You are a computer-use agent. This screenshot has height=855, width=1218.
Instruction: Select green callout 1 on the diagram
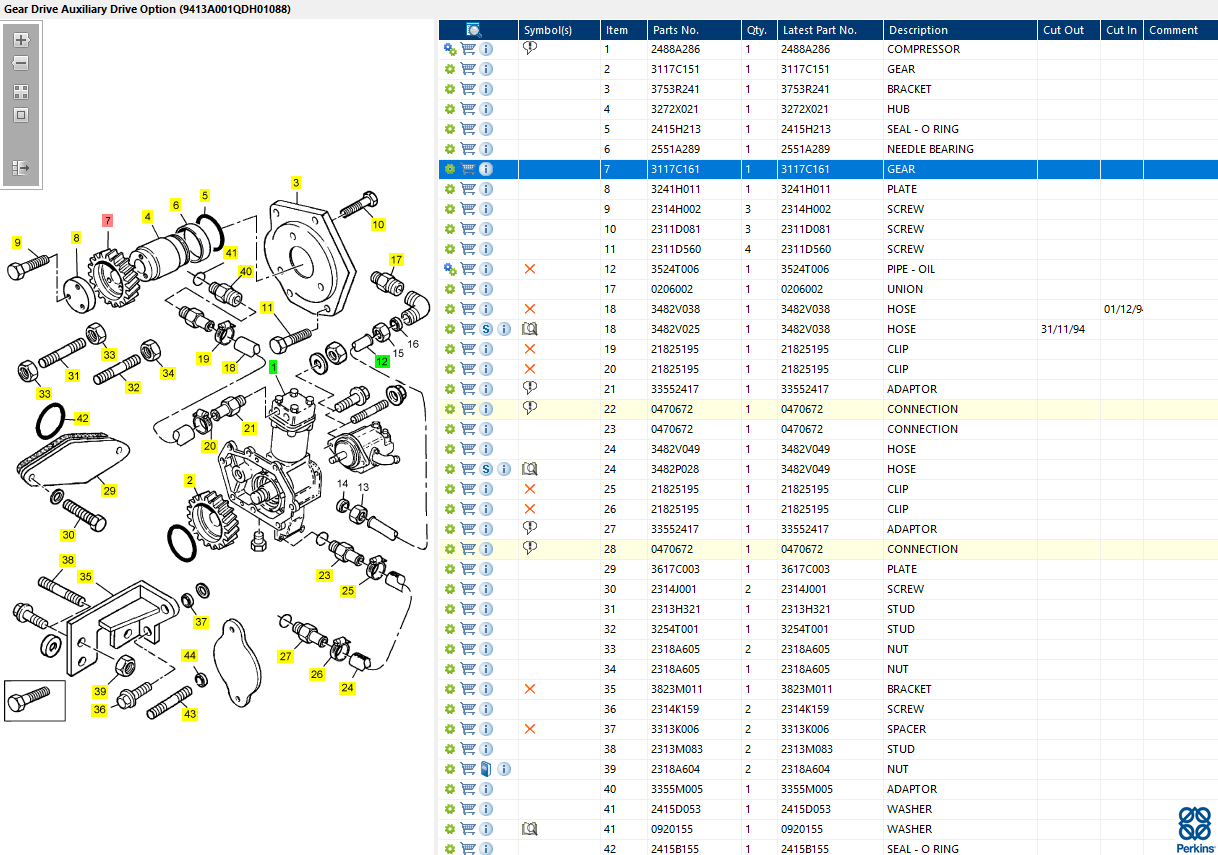click(274, 368)
